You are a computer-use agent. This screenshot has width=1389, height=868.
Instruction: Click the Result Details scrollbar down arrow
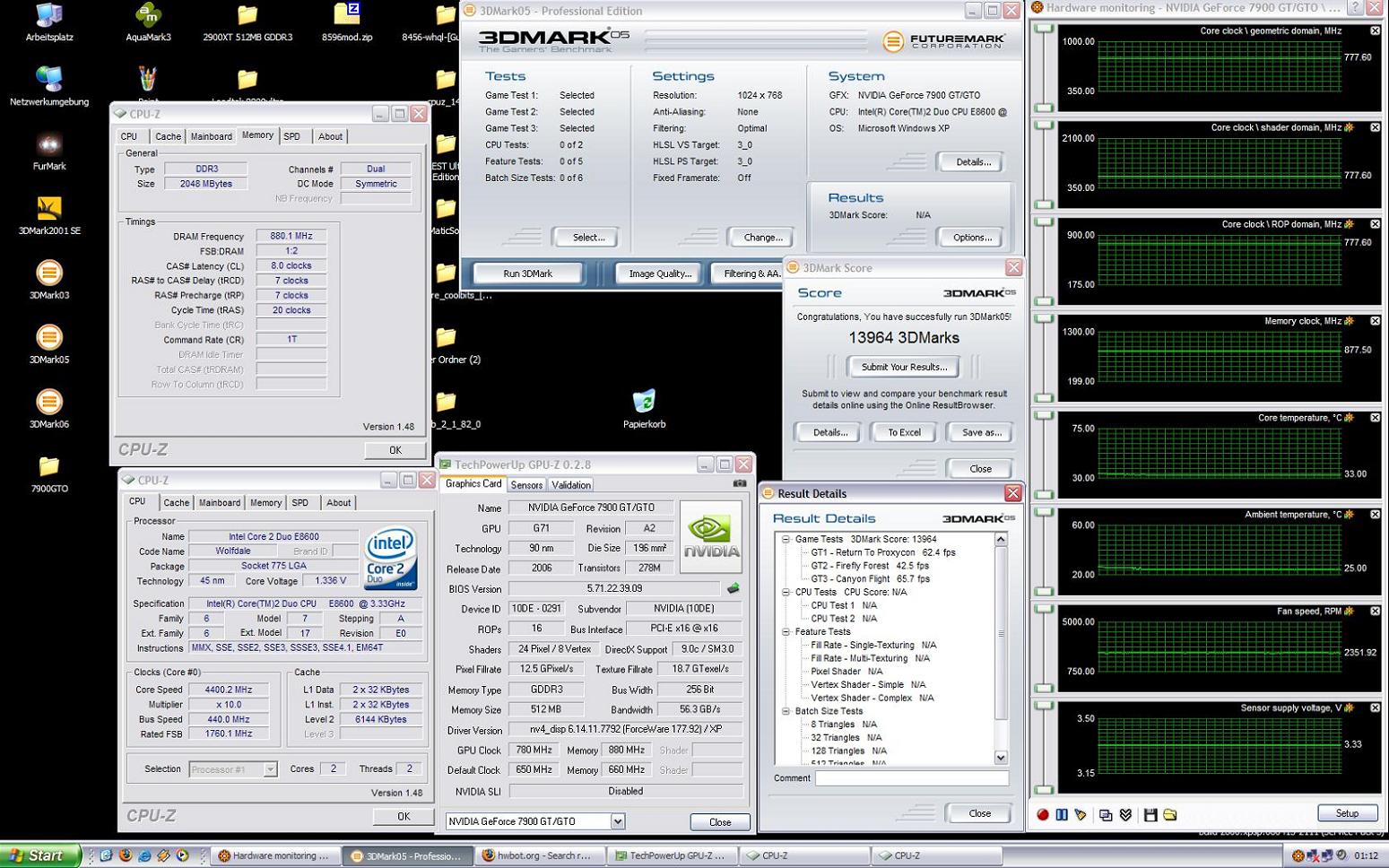click(1001, 758)
